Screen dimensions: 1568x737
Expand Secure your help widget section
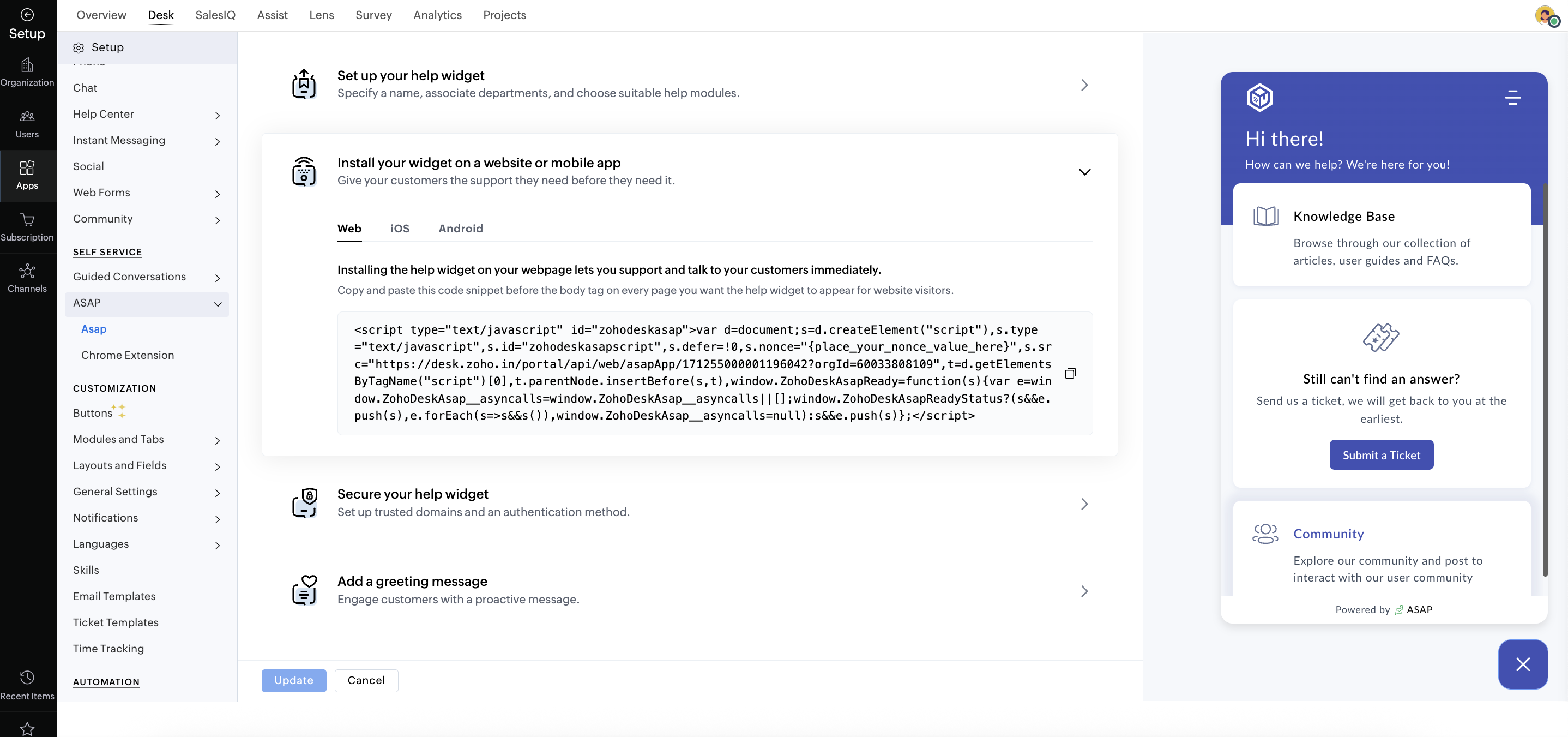point(1084,504)
